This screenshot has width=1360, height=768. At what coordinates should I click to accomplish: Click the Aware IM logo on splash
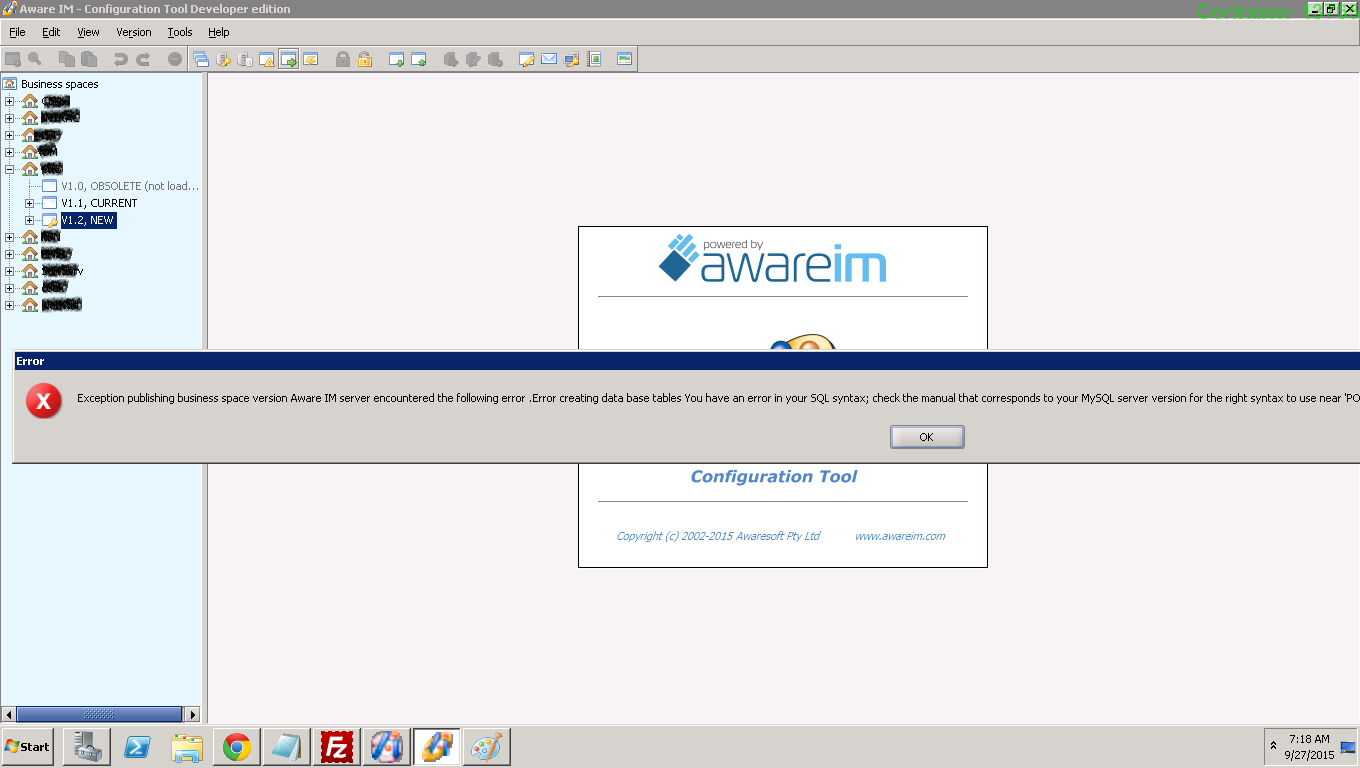772,259
